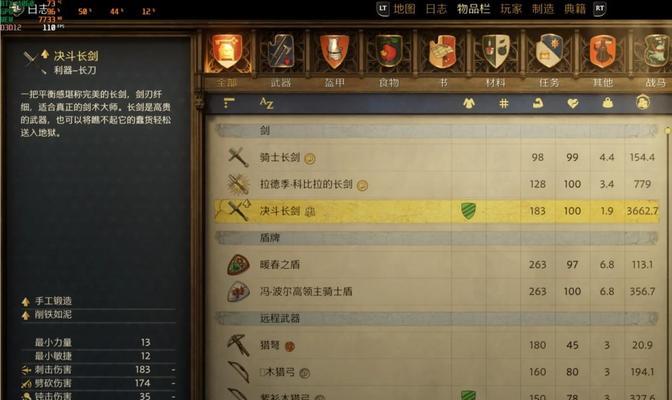The image size is (672, 400).
Task: Open the 任务 quest items category shield
Action: pos(549,52)
